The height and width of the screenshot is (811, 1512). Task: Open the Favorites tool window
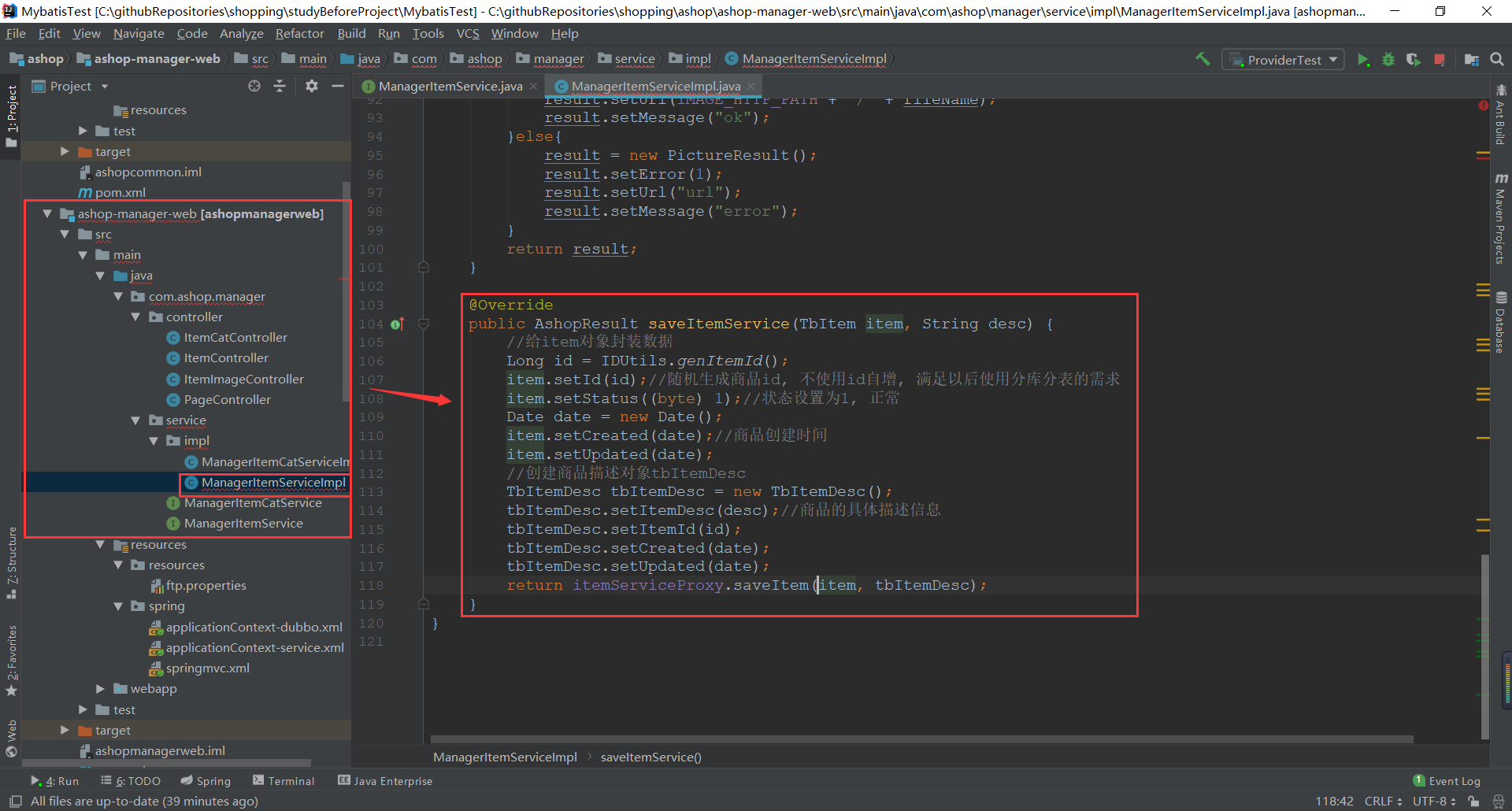point(11,661)
